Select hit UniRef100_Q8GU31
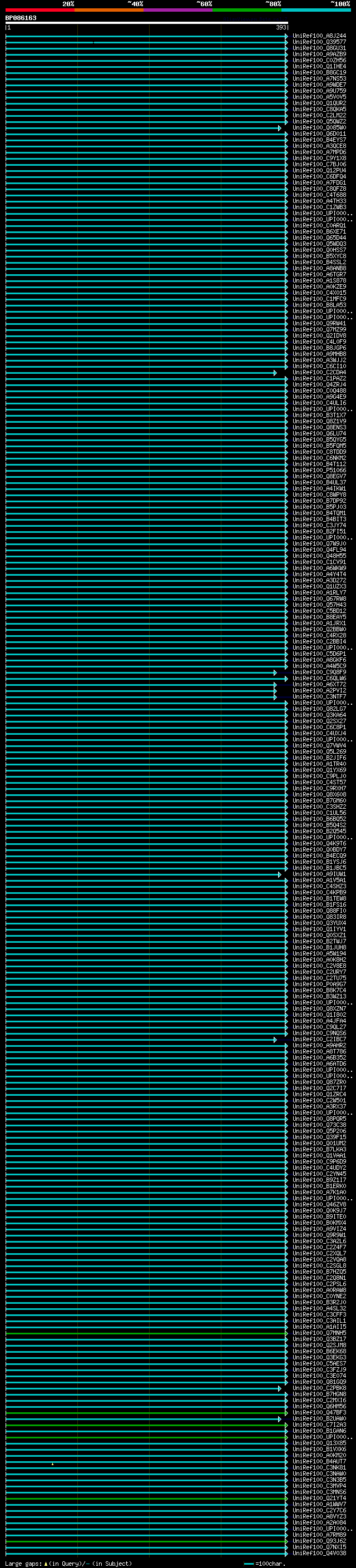This screenshot has width=356, height=1568. 319,48
